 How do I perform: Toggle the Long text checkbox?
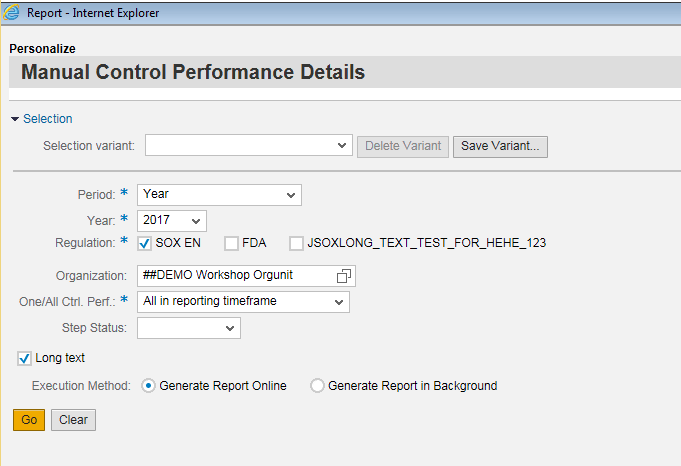tap(24, 359)
